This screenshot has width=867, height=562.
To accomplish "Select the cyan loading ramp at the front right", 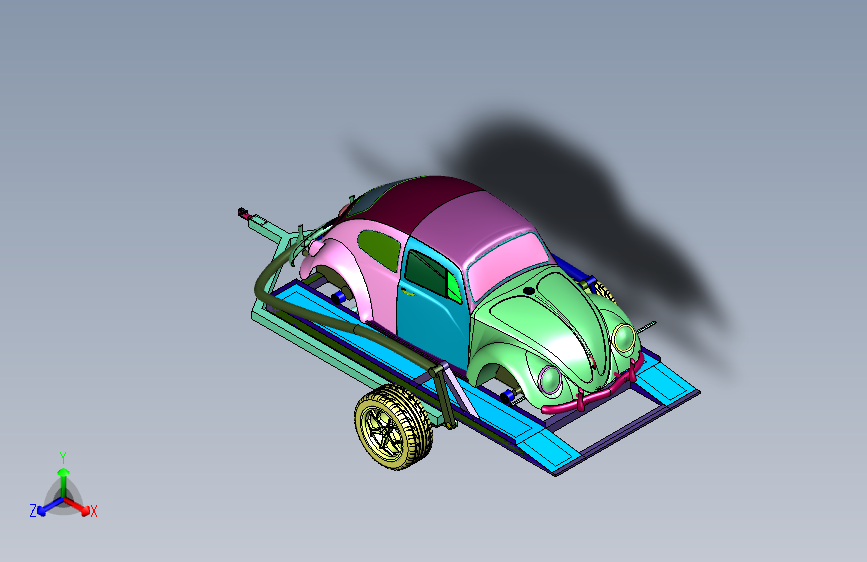I will (x=666, y=380).
